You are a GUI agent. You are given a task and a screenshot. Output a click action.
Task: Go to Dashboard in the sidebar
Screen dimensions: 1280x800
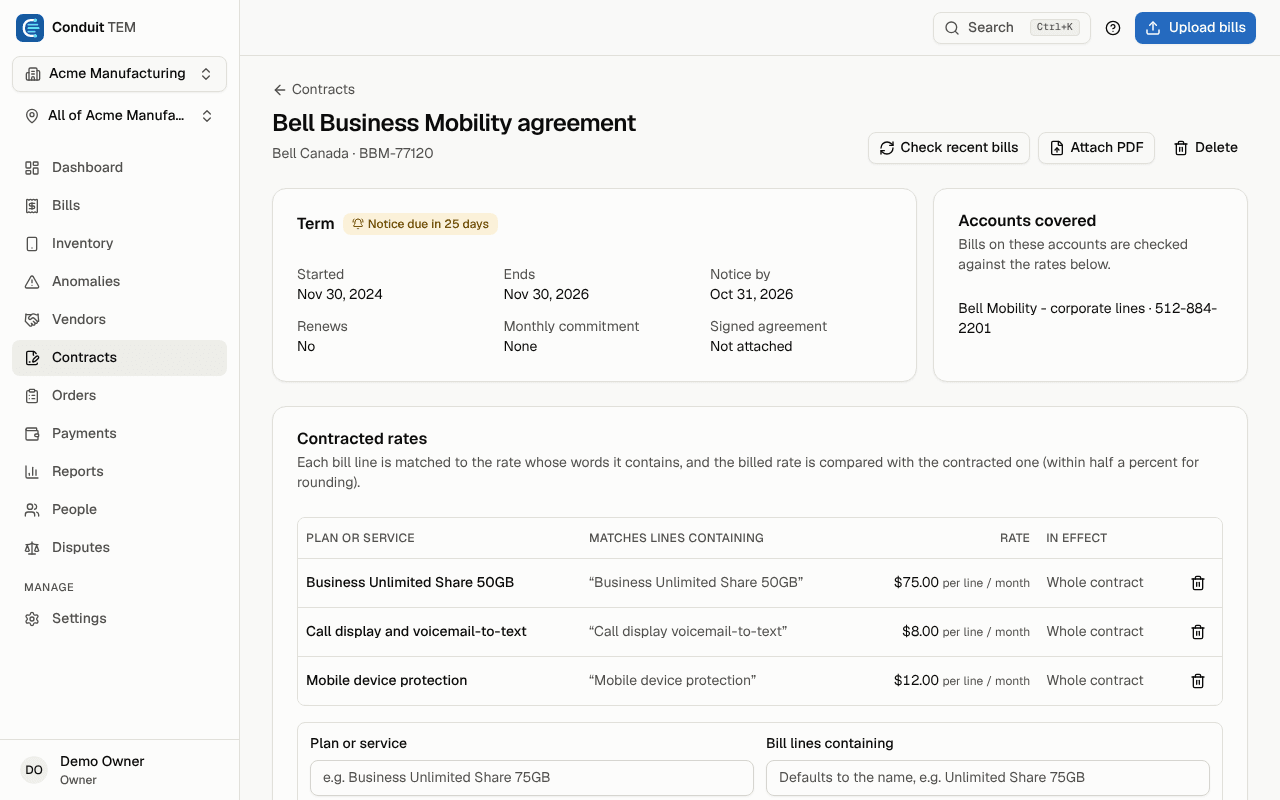pos(120,168)
